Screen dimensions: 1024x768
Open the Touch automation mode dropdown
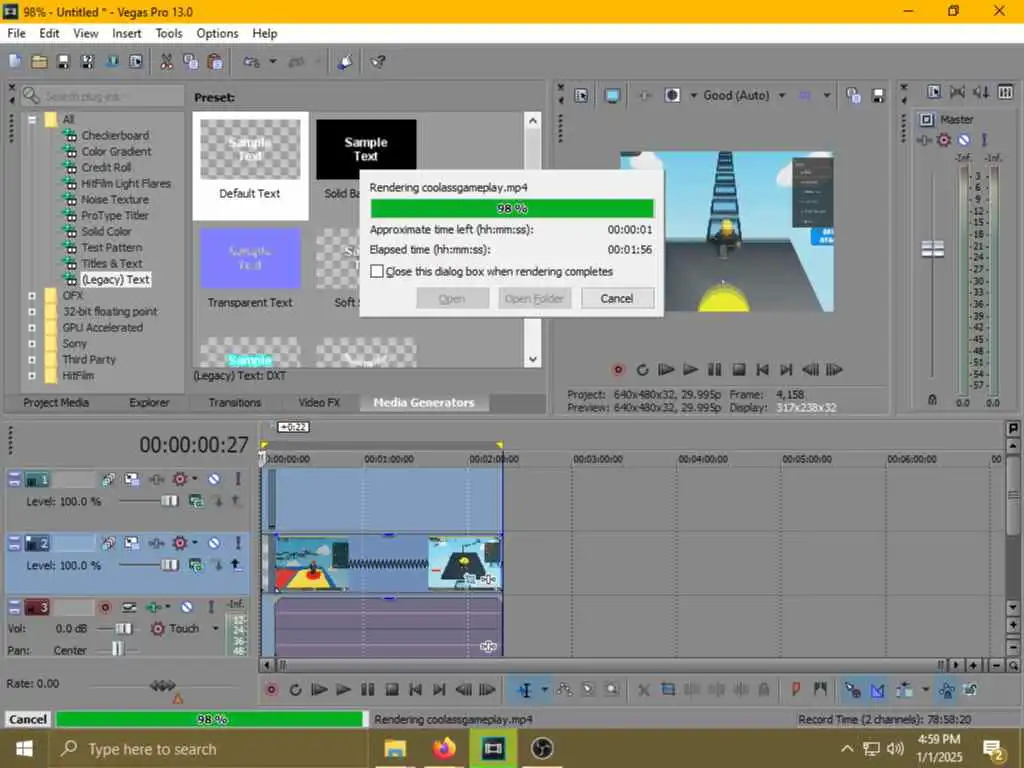pyautogui.click(x=216, y=628)
